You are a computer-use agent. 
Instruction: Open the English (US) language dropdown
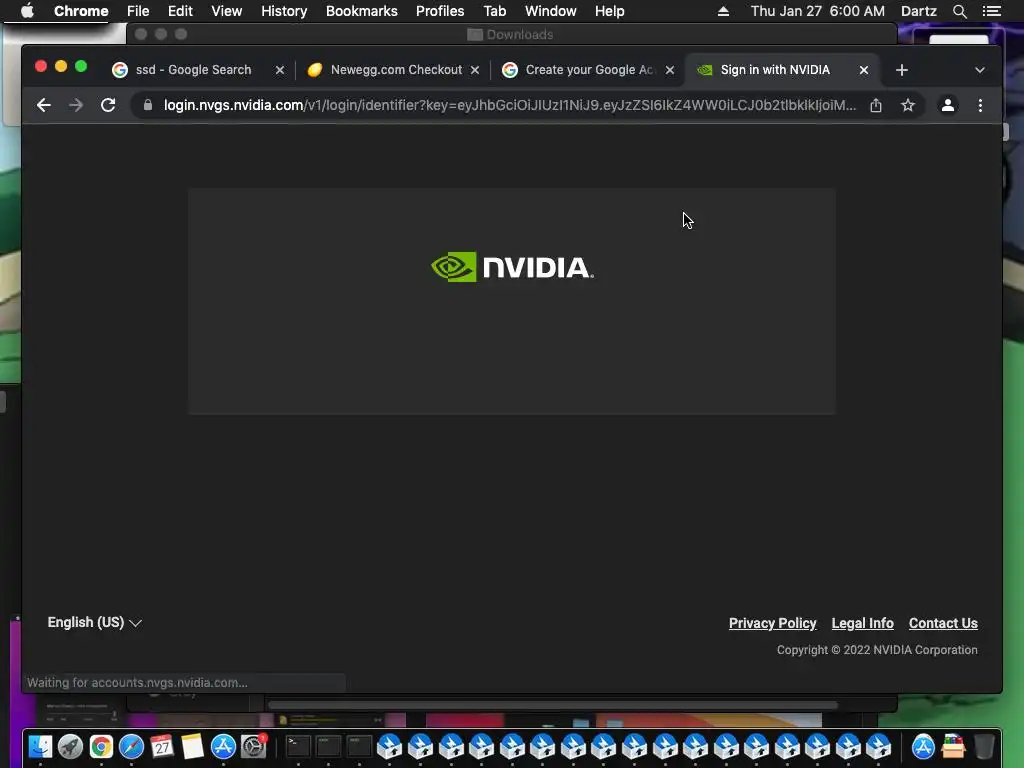click(x=95, y=622)
